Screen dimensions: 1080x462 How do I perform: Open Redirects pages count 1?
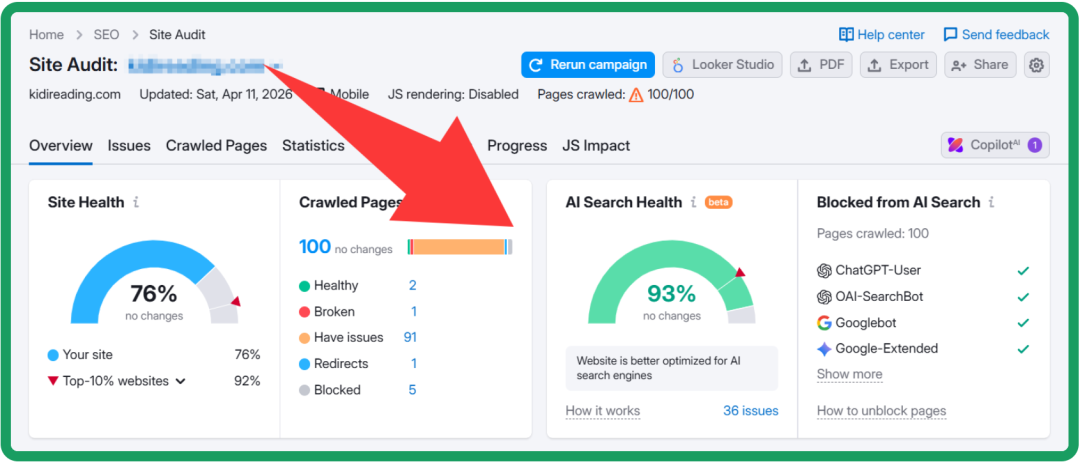[414, 364]
